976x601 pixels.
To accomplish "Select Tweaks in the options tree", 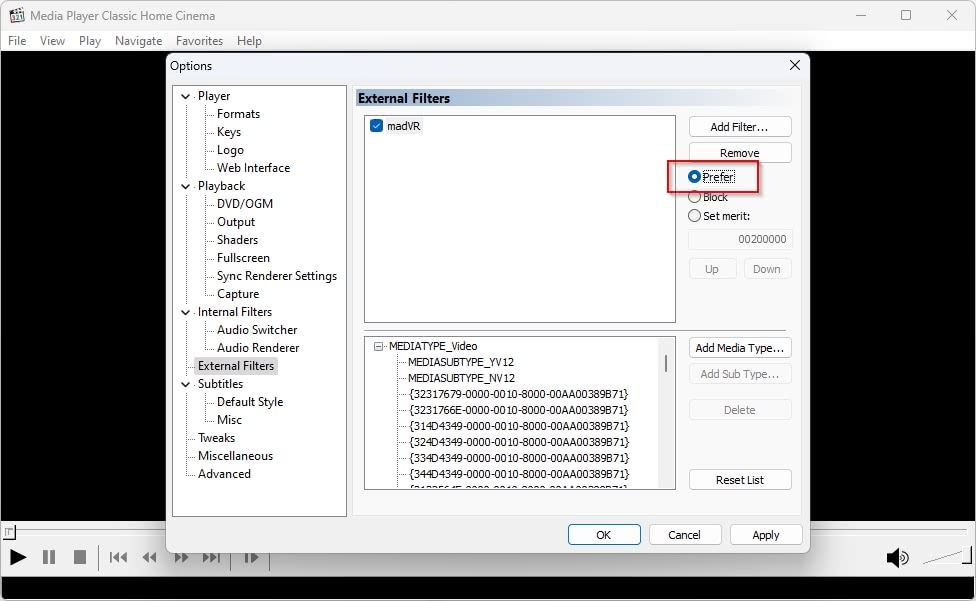I will pos(216,438).
